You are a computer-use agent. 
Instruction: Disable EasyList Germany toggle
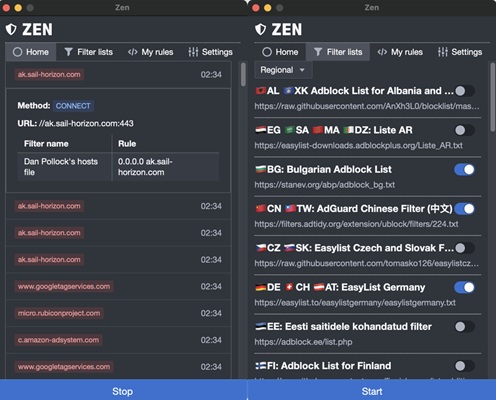point(464,288)
